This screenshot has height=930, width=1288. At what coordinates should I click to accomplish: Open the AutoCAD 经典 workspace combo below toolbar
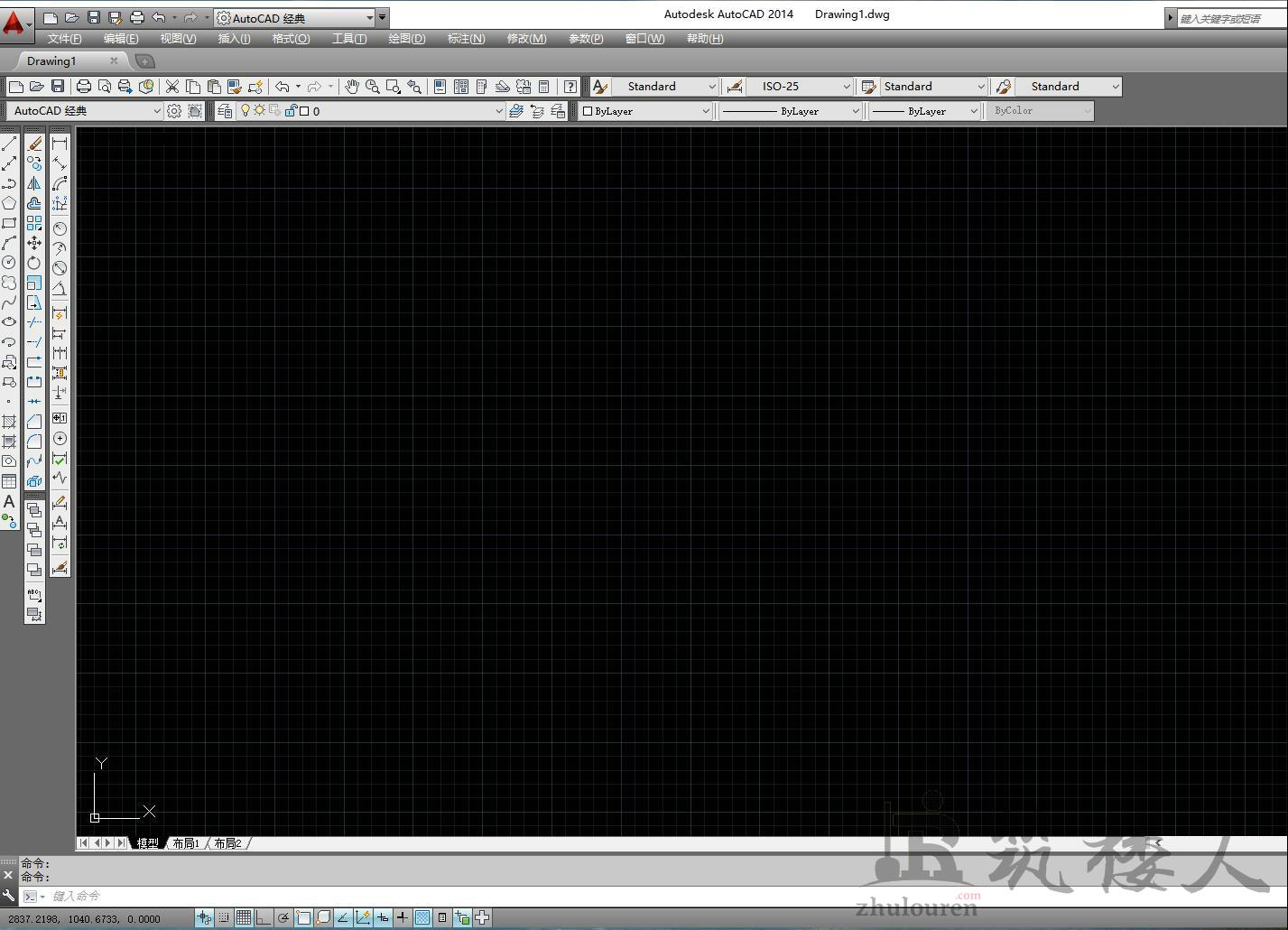click(x=85, y=111)
